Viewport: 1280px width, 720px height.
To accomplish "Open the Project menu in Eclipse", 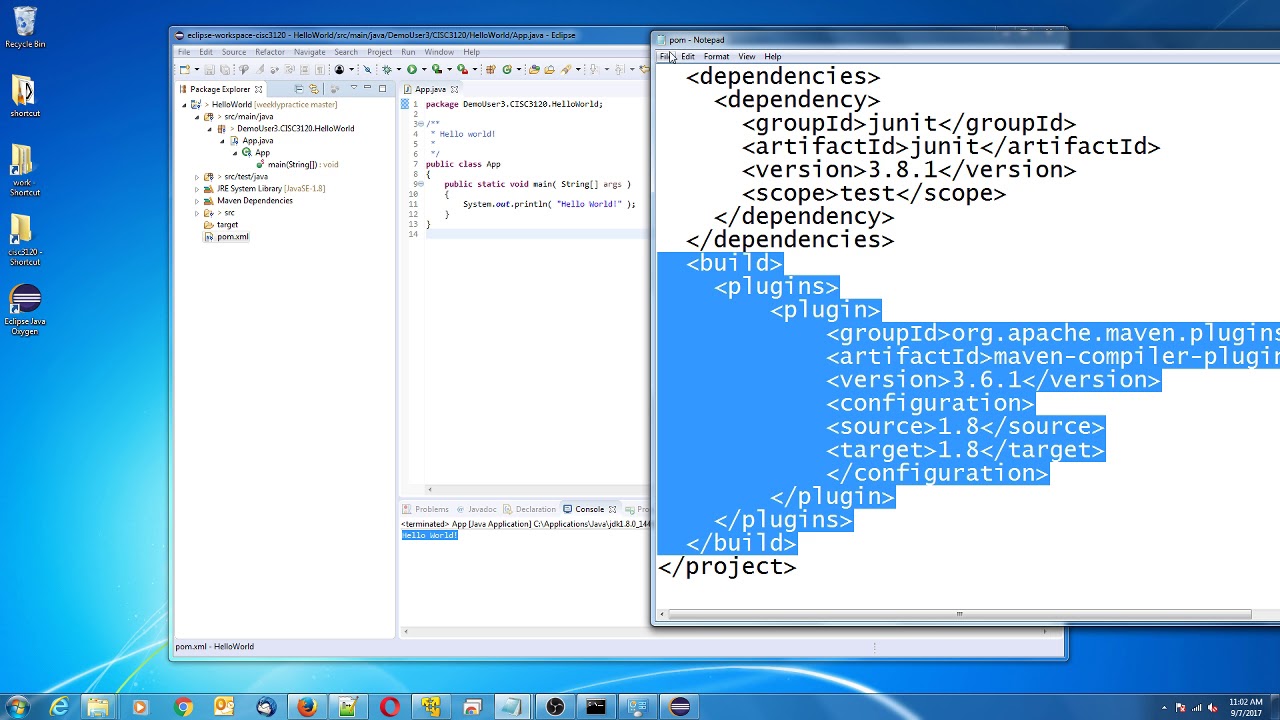I will point(380,52).
